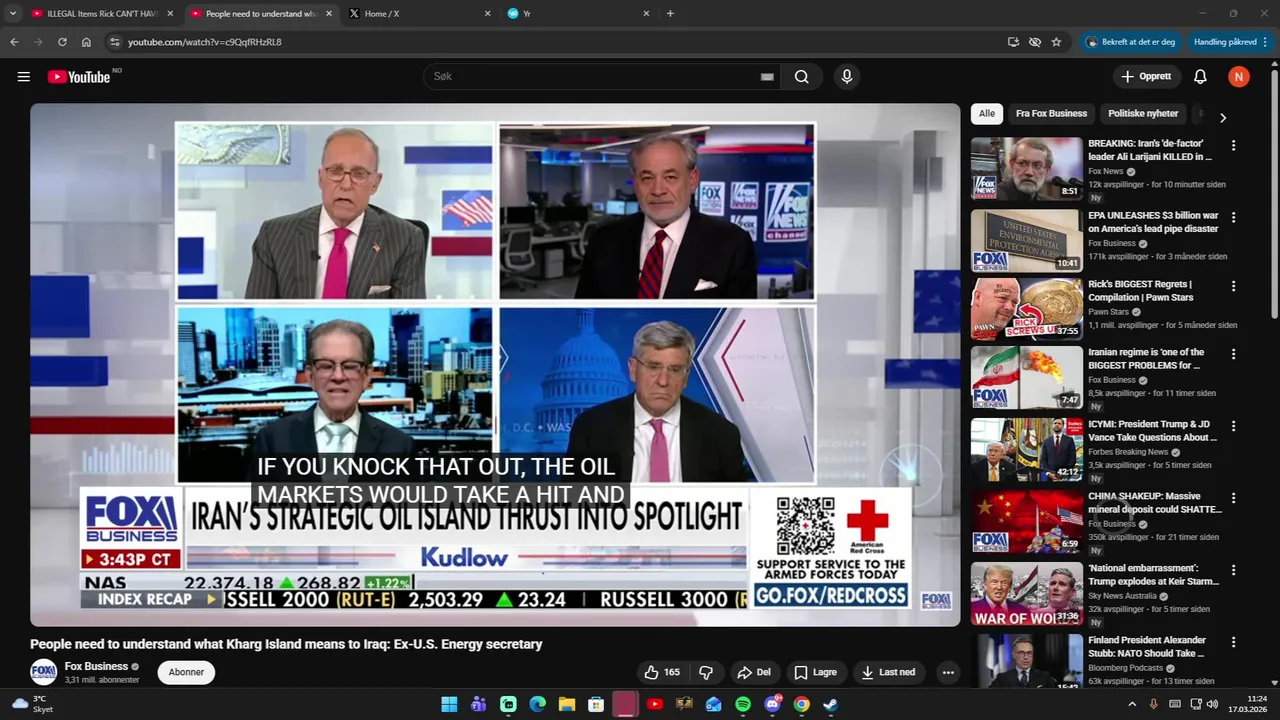Open File Explorer from taskbar

(567, 704)
